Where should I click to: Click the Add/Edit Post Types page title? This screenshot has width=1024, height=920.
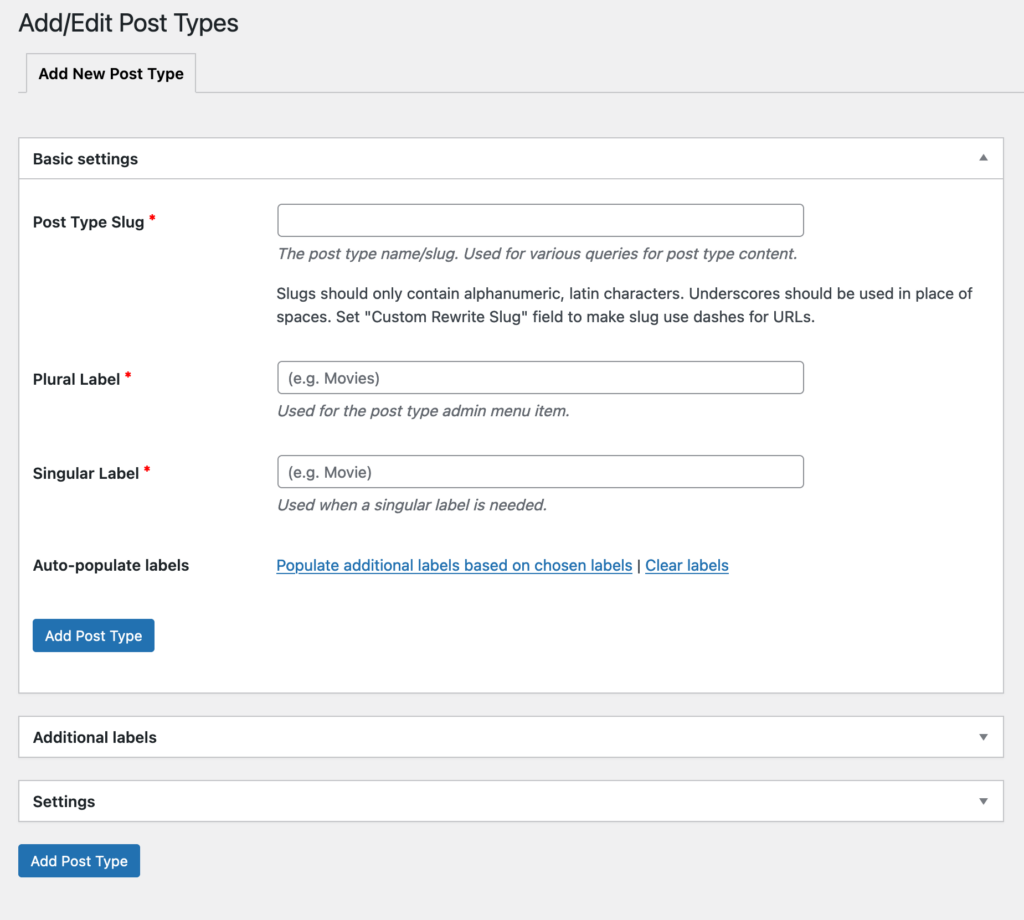pyautogui.click(x=129, y=24)
